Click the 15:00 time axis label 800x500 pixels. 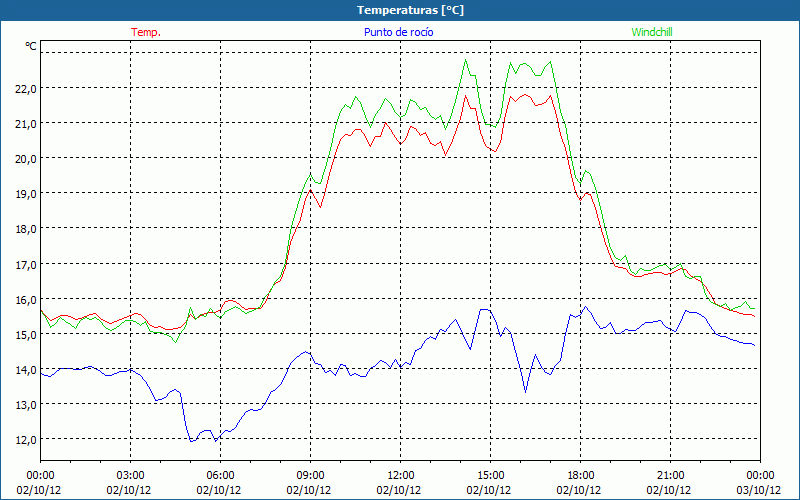(490, 476)
